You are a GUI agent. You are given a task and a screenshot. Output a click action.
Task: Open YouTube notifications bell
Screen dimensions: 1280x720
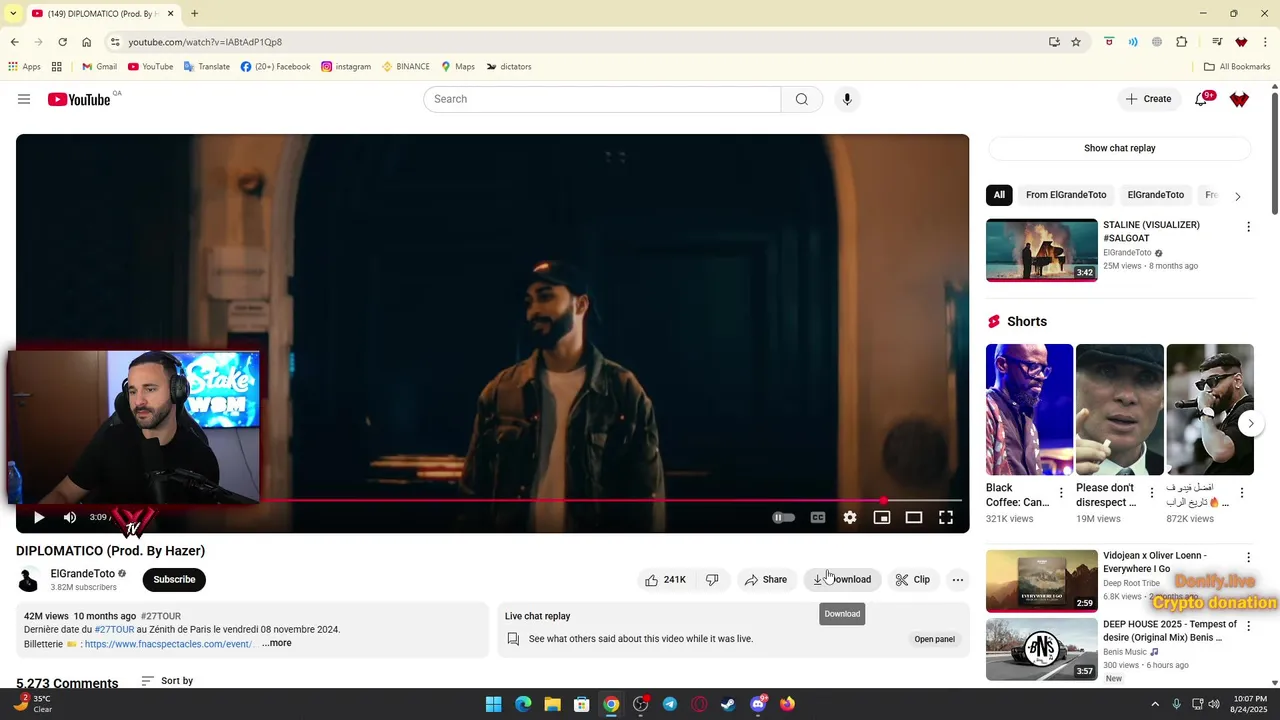[x=1201, y=99]
